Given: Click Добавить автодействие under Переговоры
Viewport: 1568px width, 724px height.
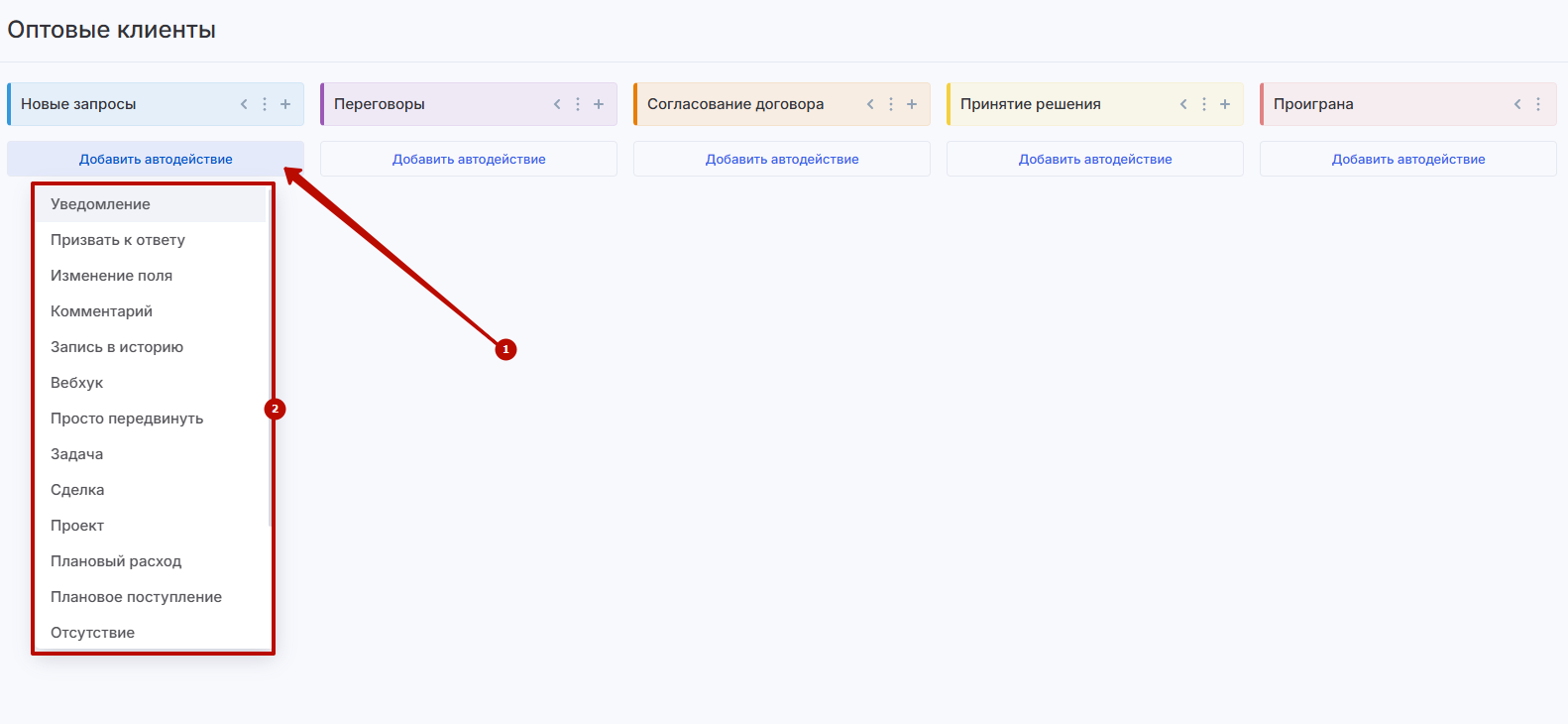Looking at the screenshot, I should click(469, 159).
